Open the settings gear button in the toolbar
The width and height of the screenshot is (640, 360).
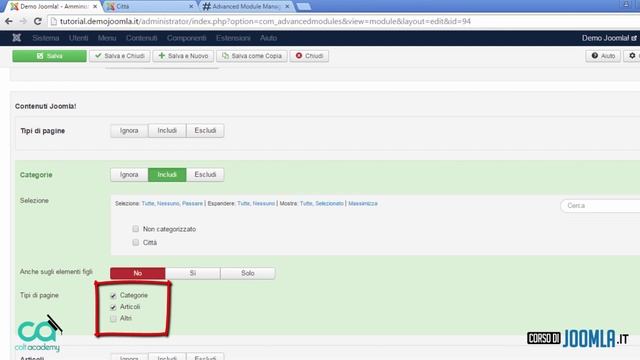pos(632,56)
